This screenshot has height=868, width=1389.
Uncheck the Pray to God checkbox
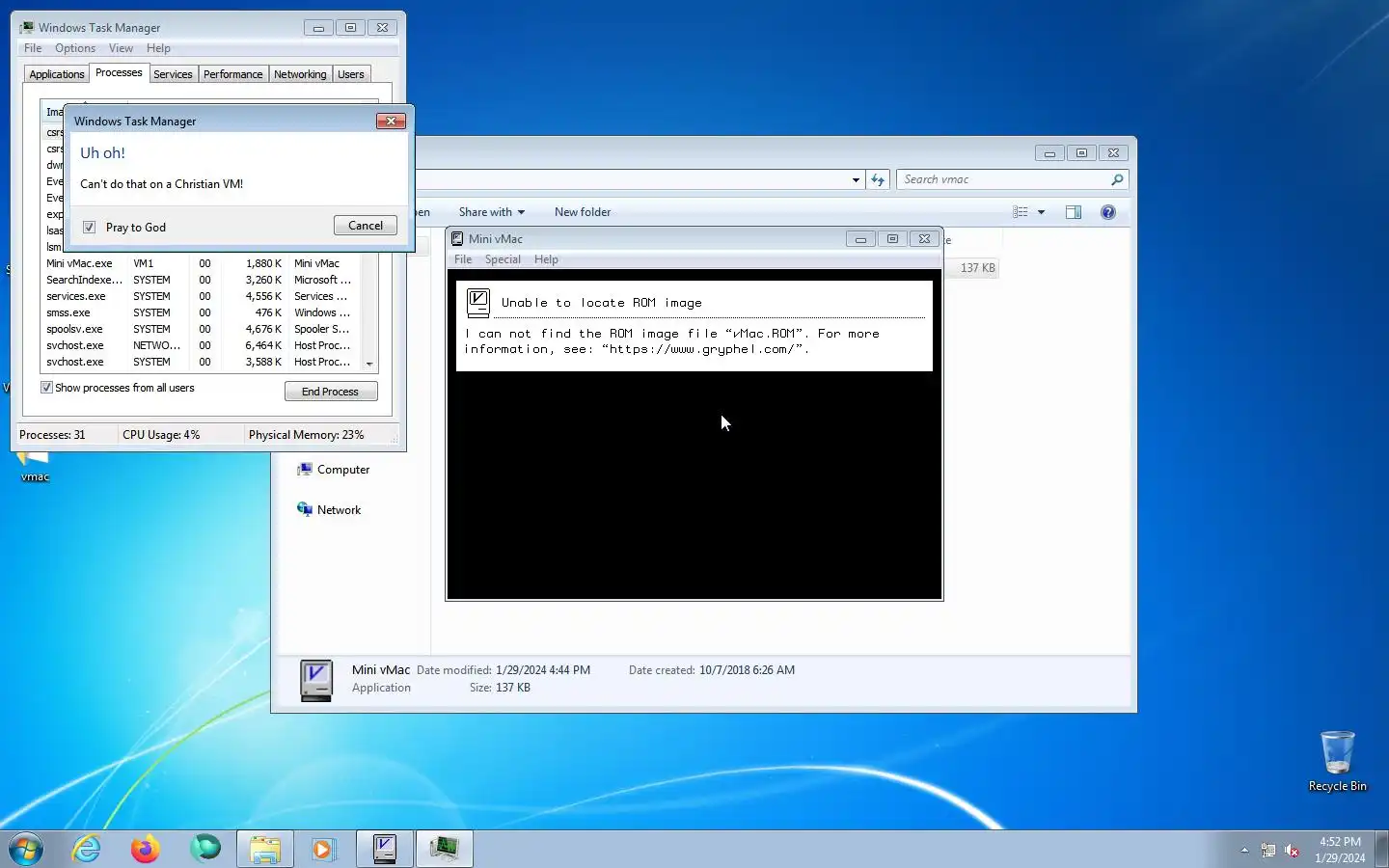click(89, 228)
